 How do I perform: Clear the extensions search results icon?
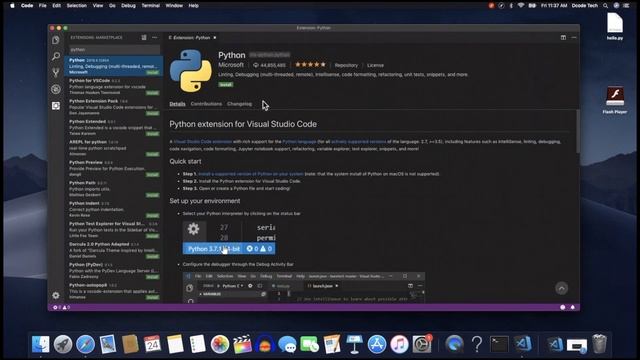pos(144,37)
